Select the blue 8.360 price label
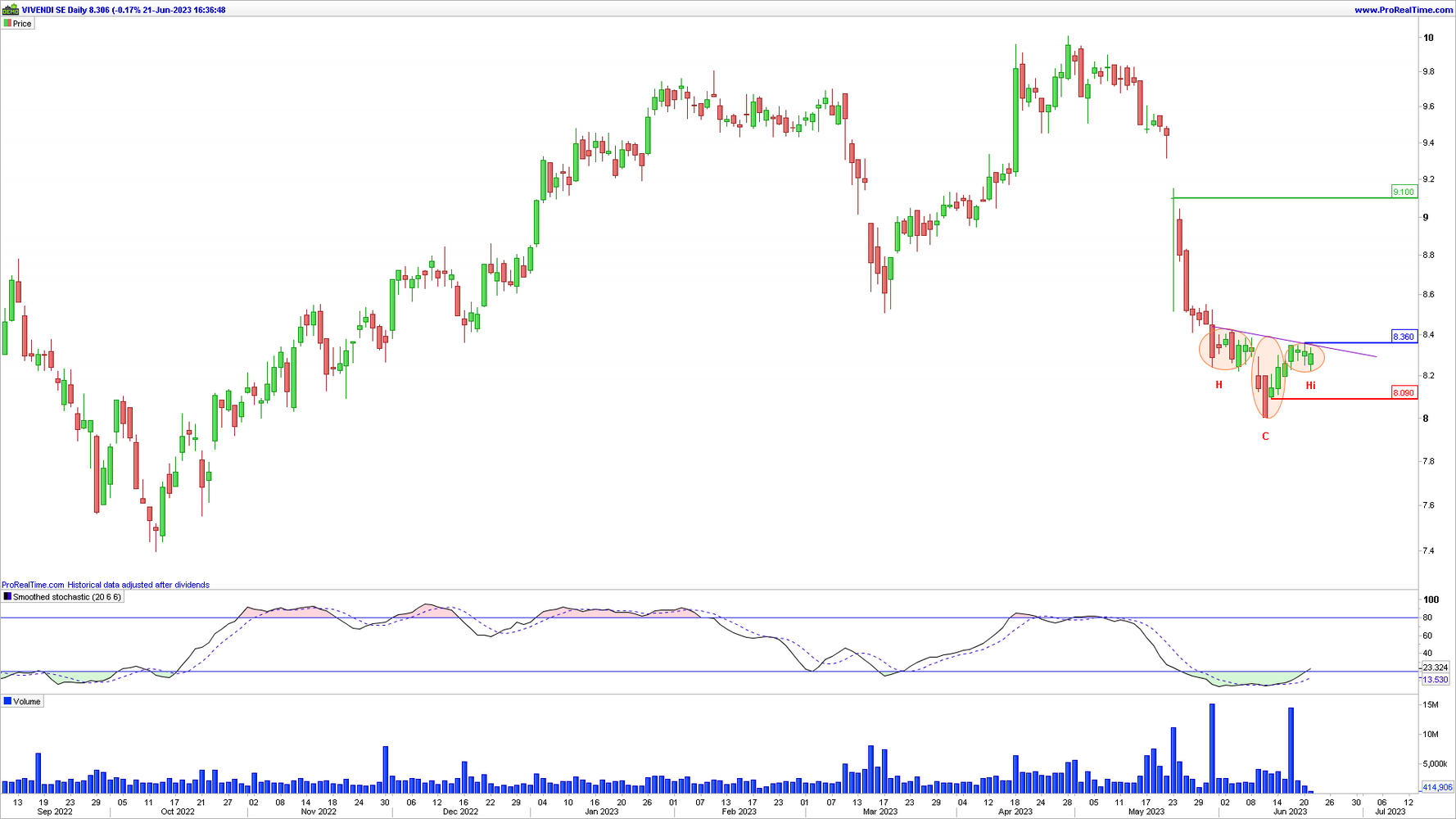Image resolution: width=1456 pixels, height=819 pixels. tap(1404, 337)
